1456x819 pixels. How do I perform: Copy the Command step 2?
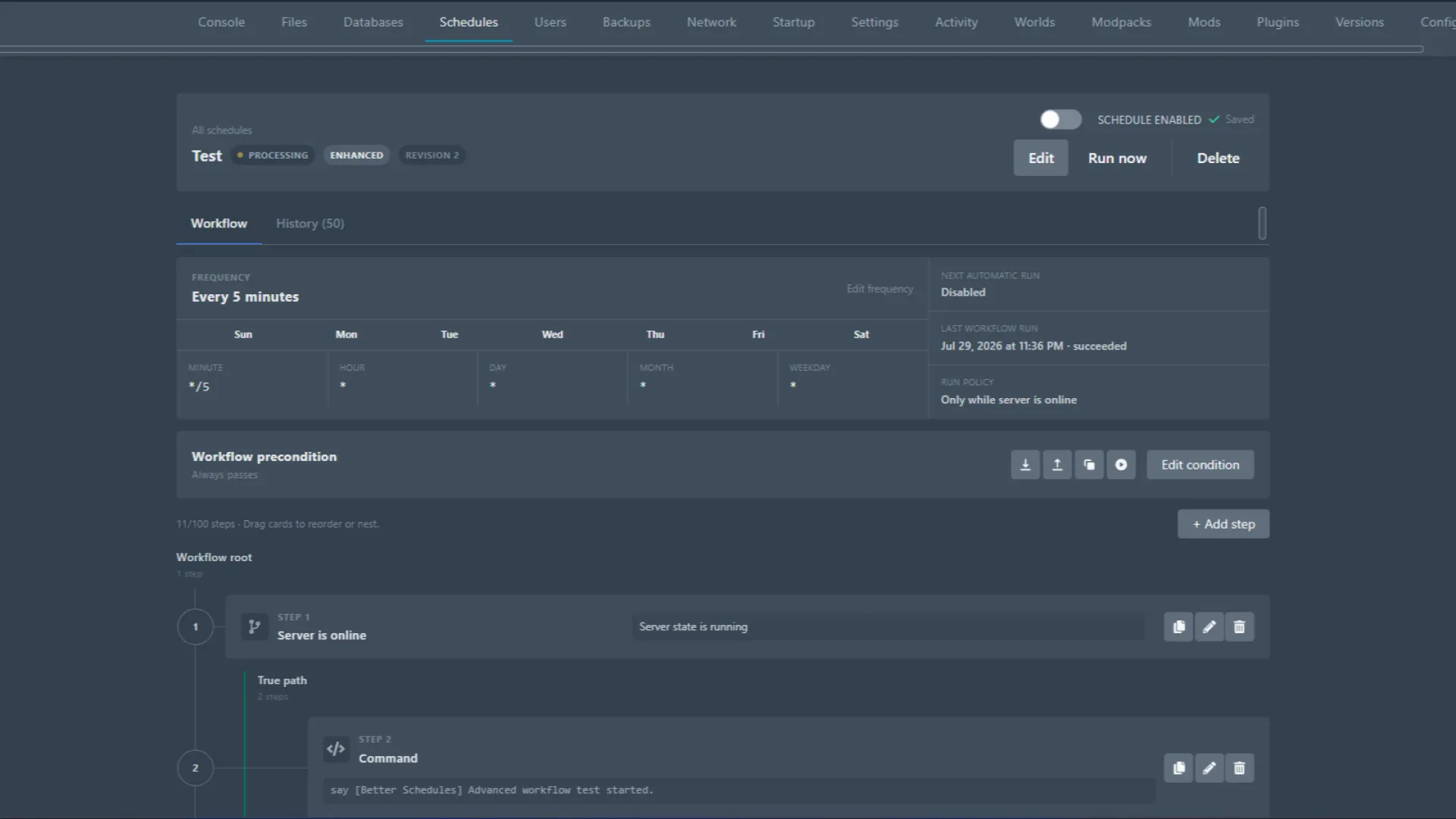(1178, 768)
